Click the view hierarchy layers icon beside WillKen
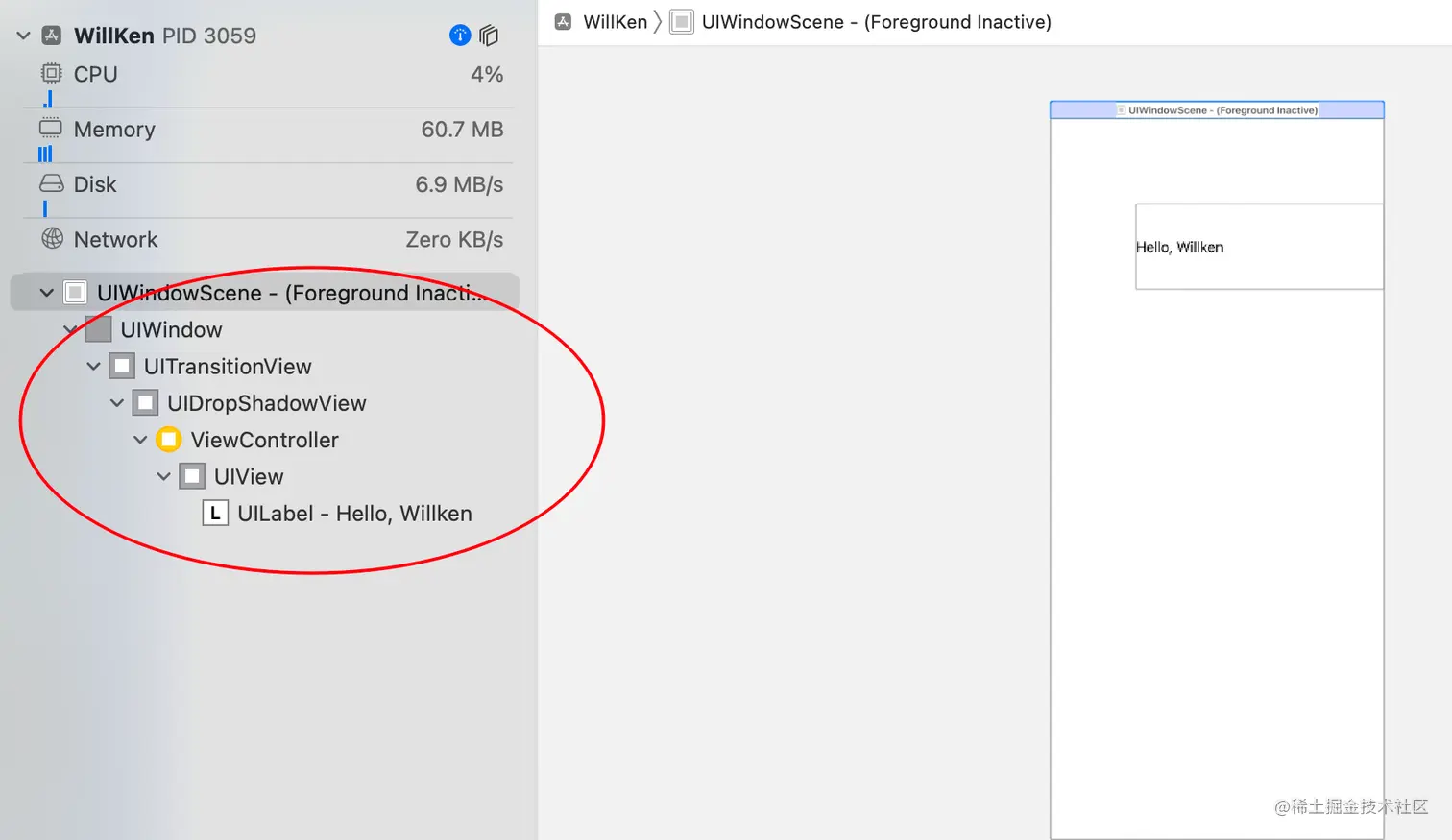 click(489, 36)
